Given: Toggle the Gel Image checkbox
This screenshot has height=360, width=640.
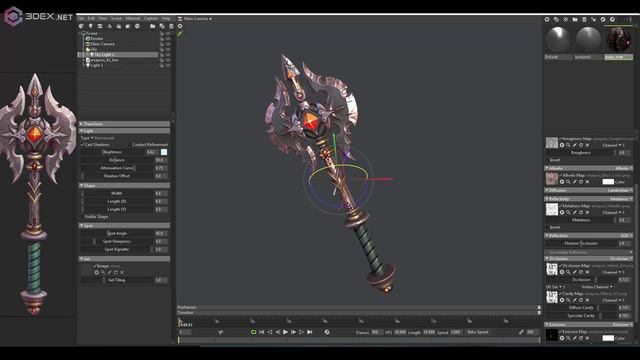Looking at the screenshot, I should click(x=94, y=266).
